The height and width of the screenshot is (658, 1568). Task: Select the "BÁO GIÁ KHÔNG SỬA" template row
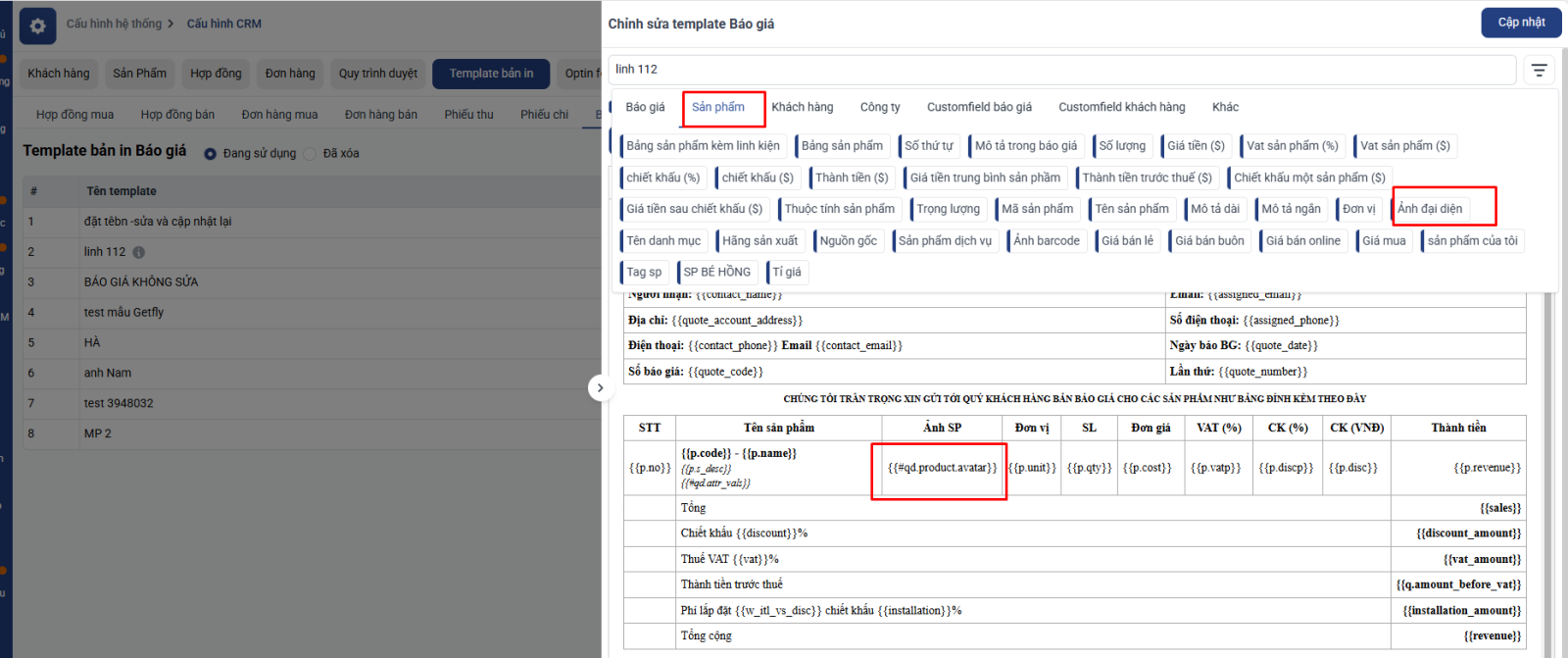click(x=141, y=282)
